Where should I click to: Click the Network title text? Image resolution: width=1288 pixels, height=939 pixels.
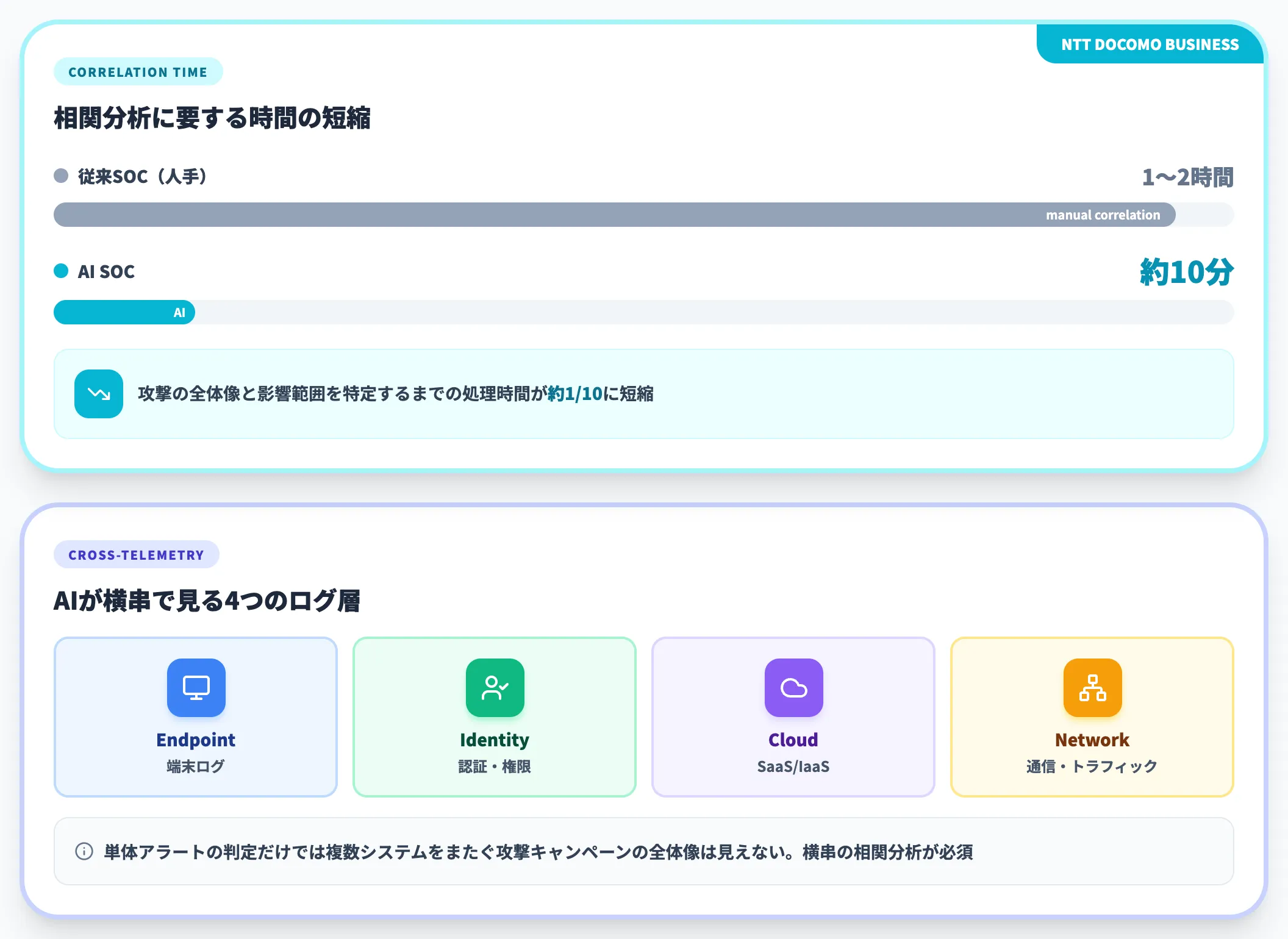[x=1092, y=740]
